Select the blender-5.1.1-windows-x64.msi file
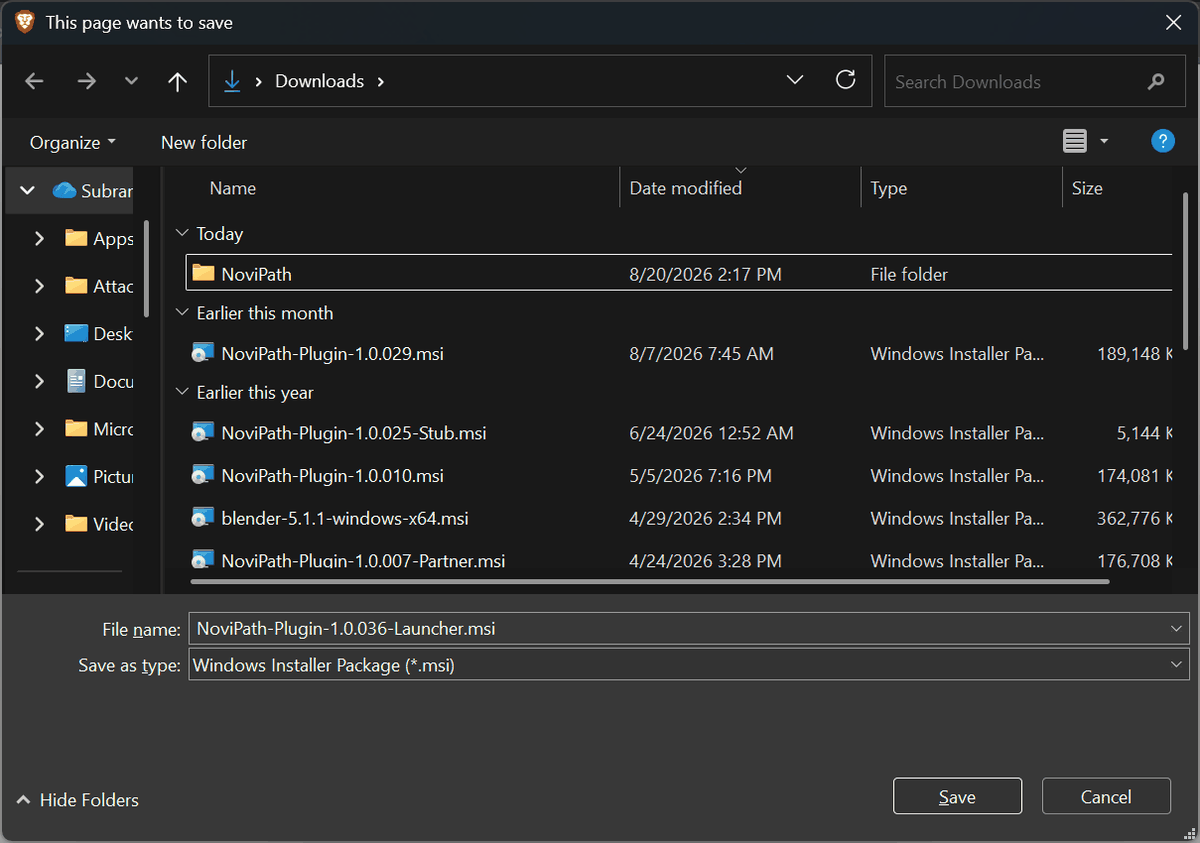Image resolution: width=1200 pixels, height=843 pixels. 679,518
